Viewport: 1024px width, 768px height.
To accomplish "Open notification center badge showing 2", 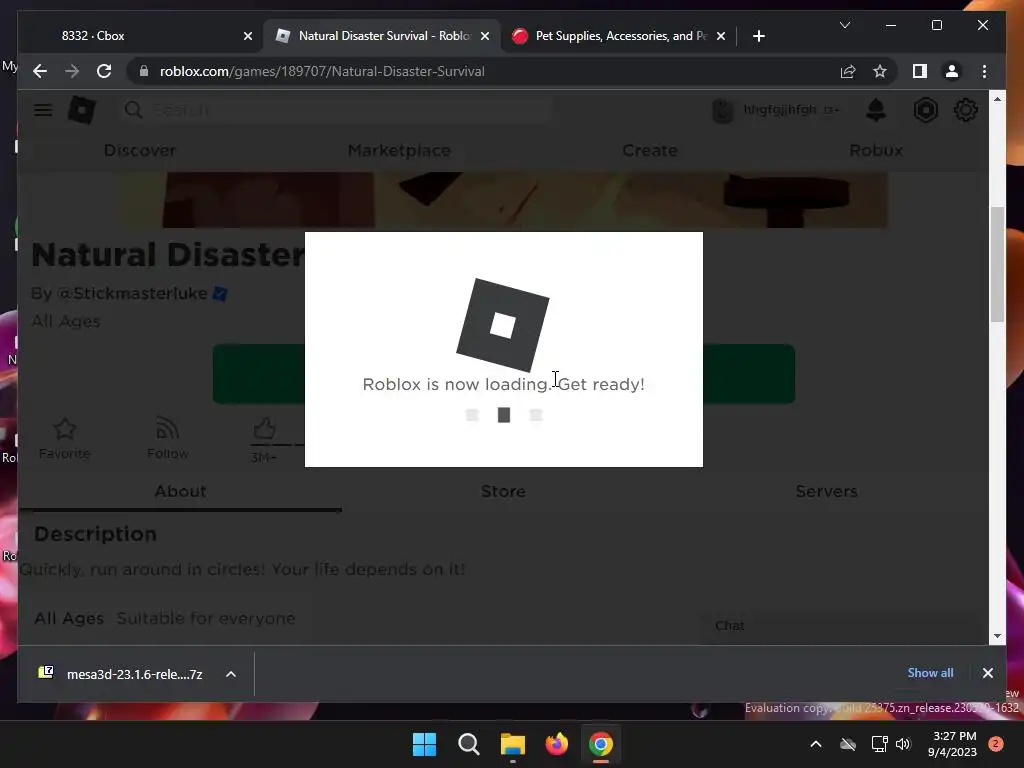I will coord(996,744).
